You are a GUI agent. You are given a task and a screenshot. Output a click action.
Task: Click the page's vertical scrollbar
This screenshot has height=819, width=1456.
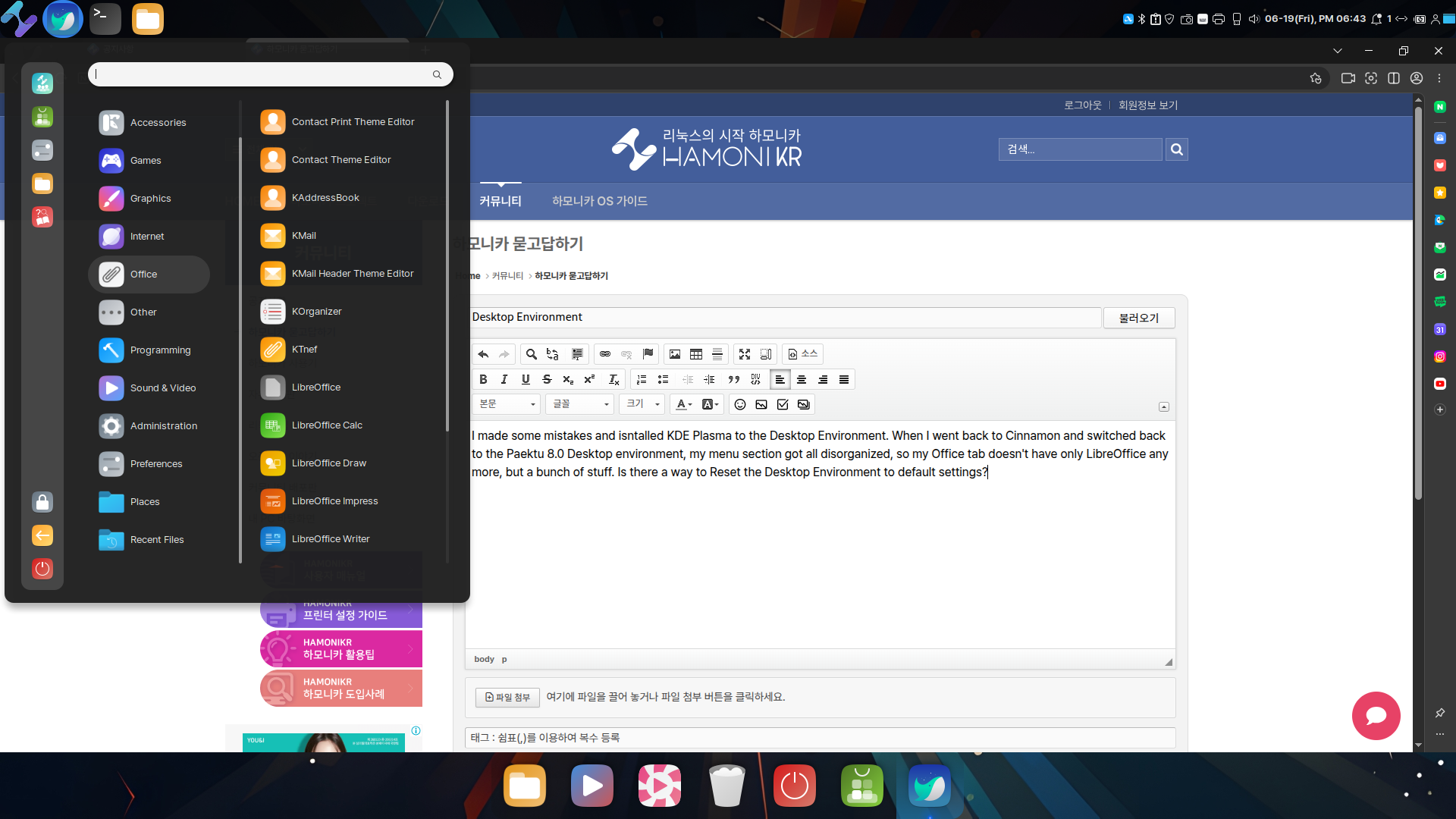1418,303
